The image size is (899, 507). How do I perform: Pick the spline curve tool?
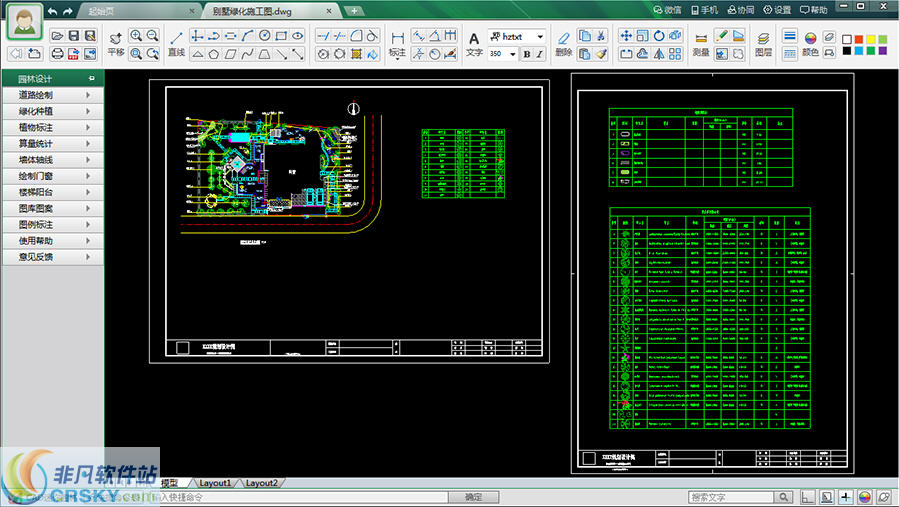[x=247, y=54]
